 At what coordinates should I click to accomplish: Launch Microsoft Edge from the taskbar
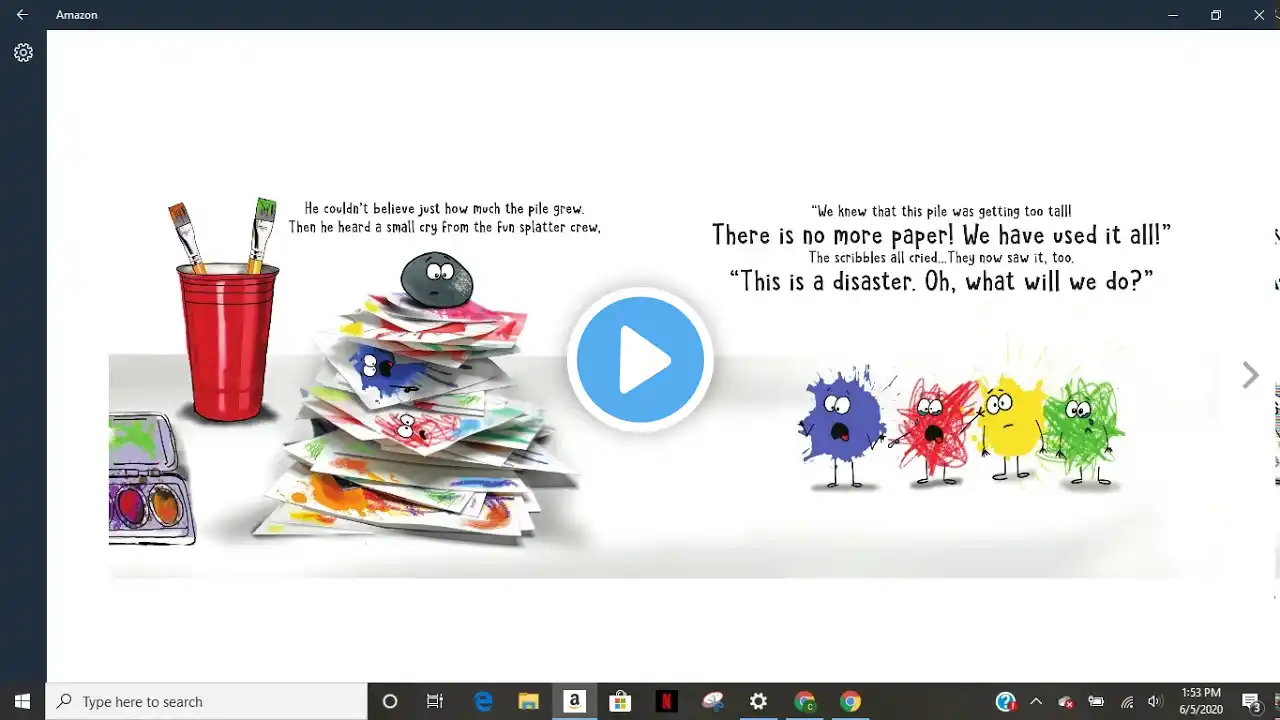tap(483, 701)
